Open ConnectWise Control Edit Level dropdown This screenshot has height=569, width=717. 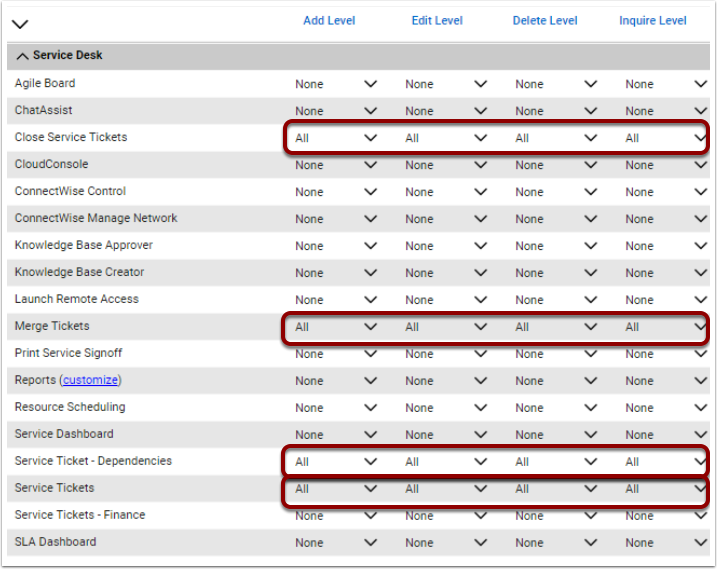[x=446, y=192]
